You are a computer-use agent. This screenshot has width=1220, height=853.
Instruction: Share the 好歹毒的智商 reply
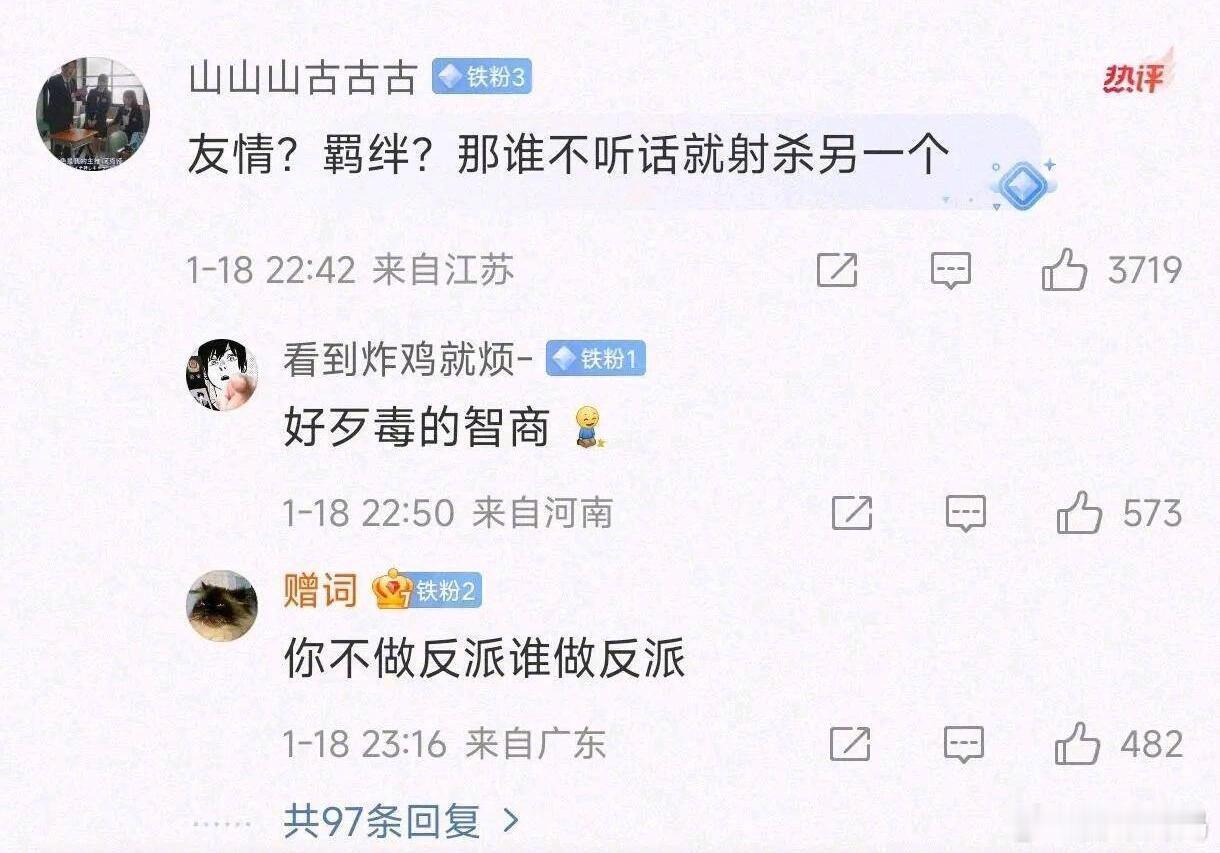(x=852, y=514)
